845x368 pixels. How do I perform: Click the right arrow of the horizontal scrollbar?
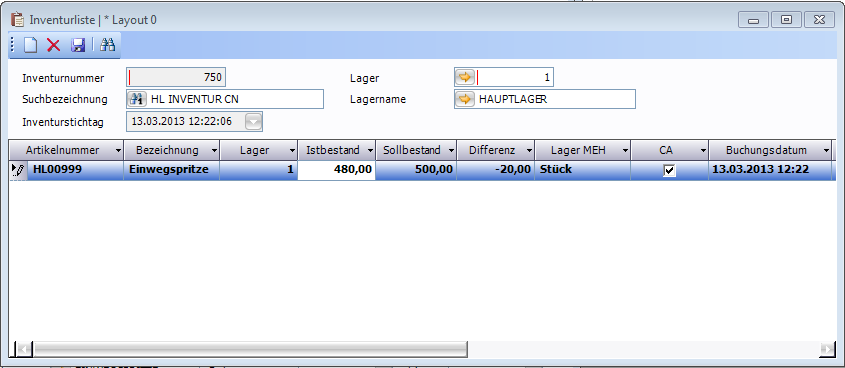click(x=826, y=349)
